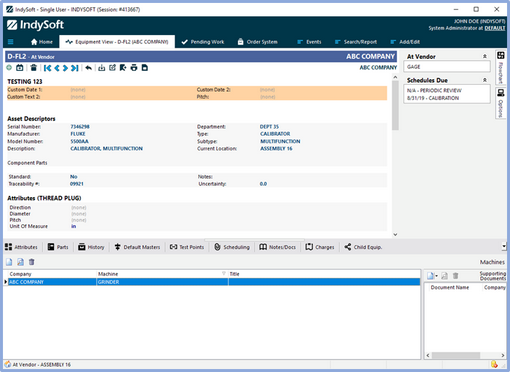
Task: Click the DEPT 35 department value
Action: click(269, 126)
